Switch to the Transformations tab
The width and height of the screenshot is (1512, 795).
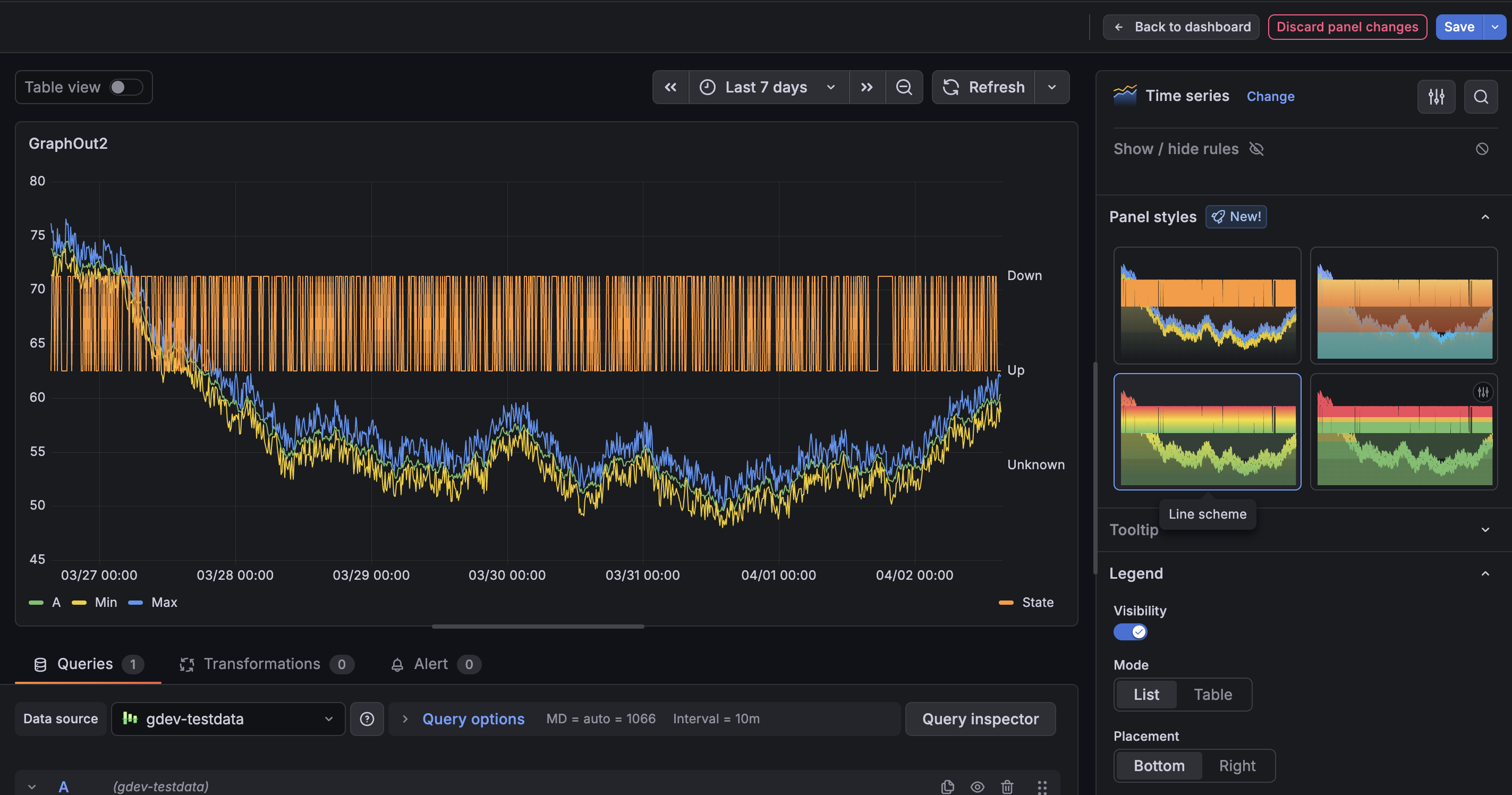[262, 664]
